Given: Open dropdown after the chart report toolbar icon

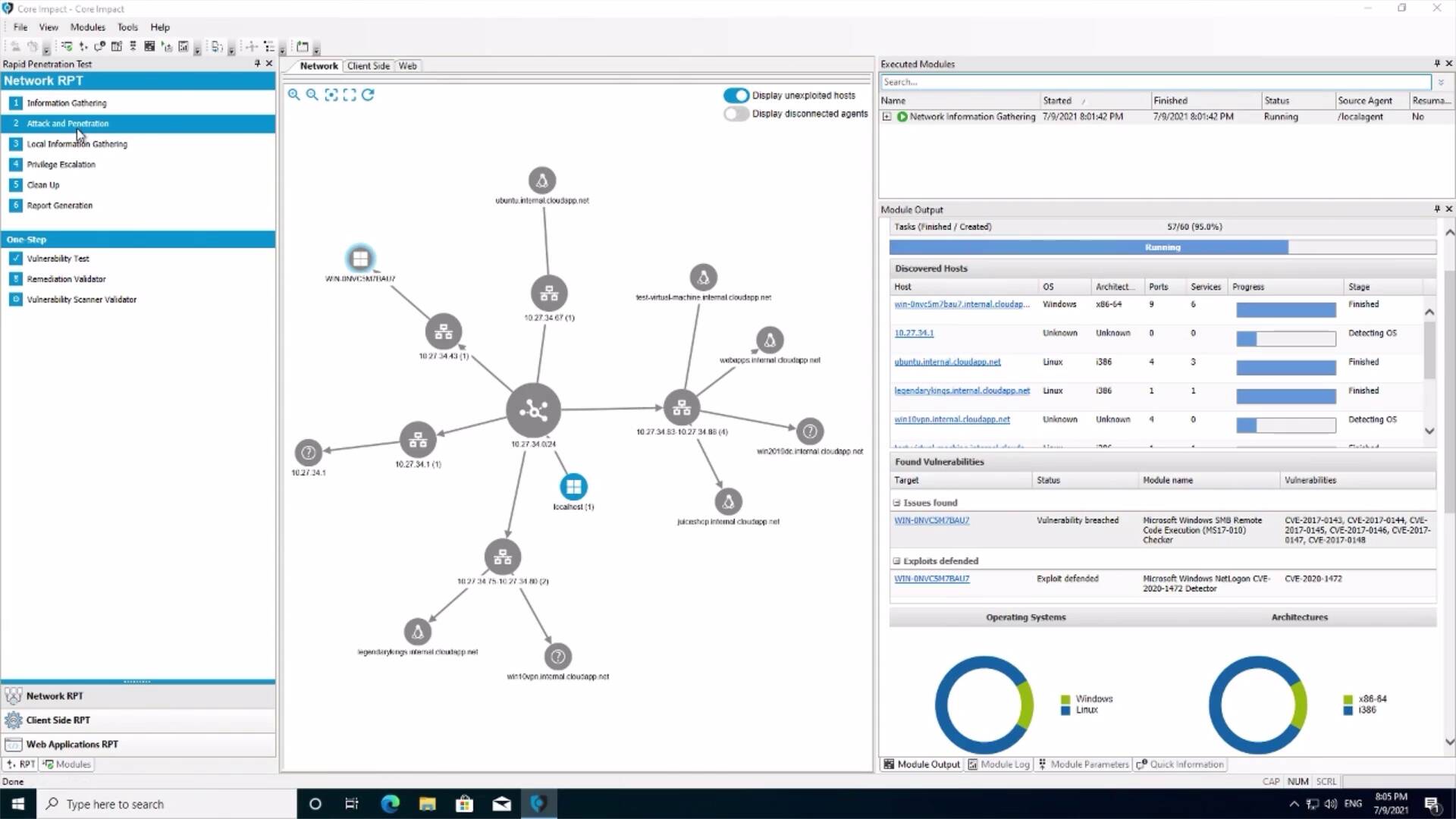Looking at the screenshot, I should pos(197,50).
